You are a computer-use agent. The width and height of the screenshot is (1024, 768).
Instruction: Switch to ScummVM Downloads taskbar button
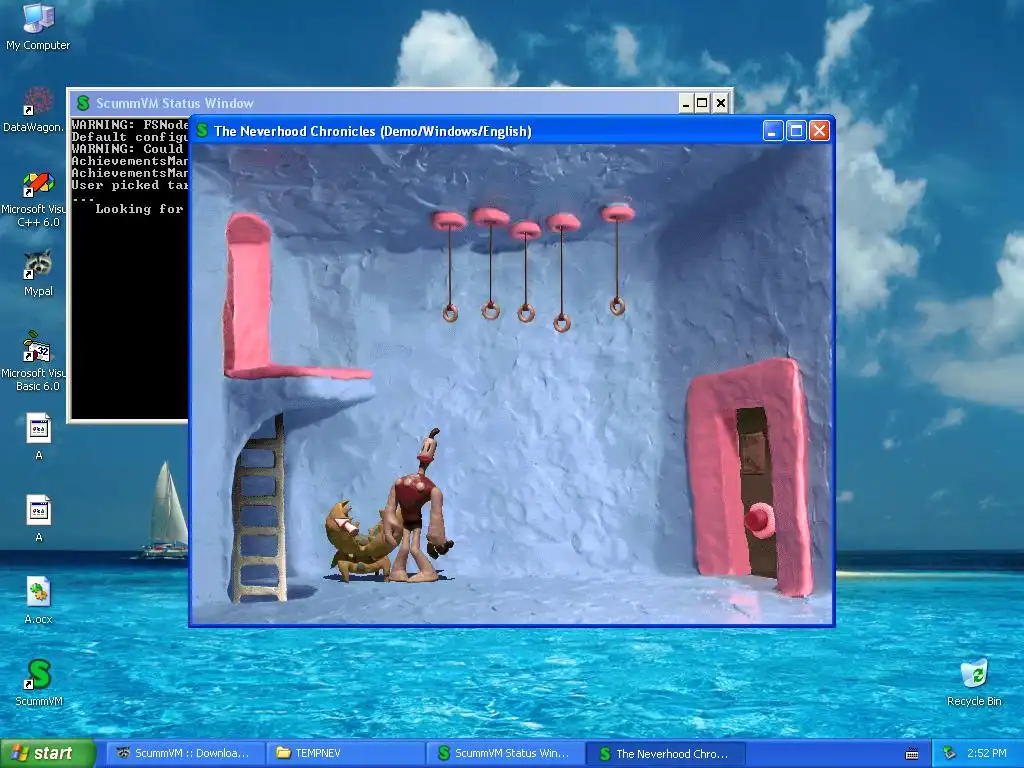pos(185,753)
